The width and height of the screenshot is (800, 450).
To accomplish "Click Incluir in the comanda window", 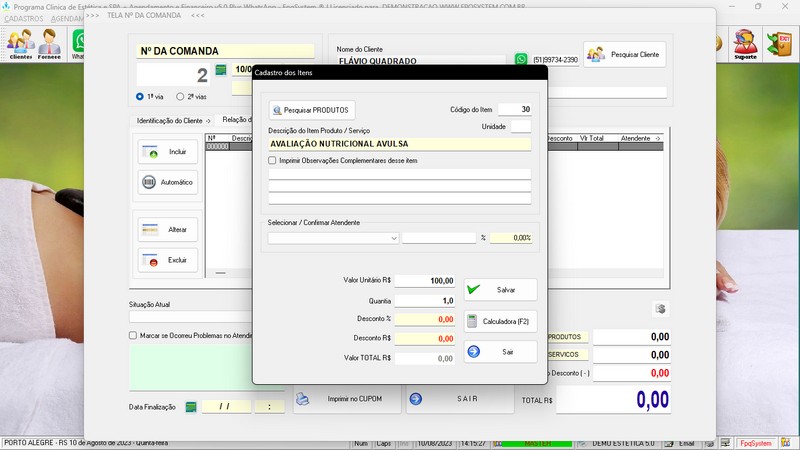I will pyautogui.click(x=167, y=152).
